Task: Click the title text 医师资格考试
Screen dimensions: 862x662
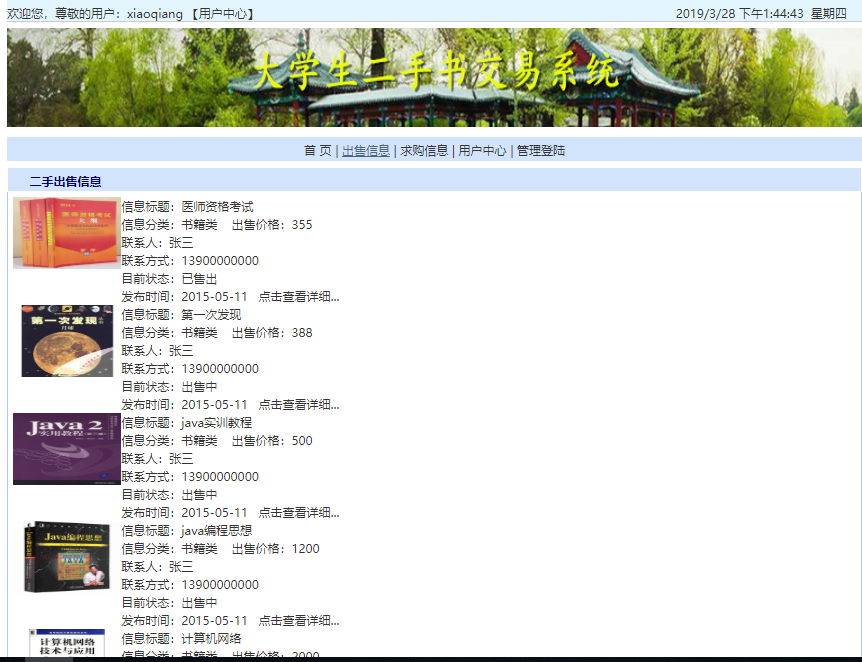Action: tap(217, 207)
